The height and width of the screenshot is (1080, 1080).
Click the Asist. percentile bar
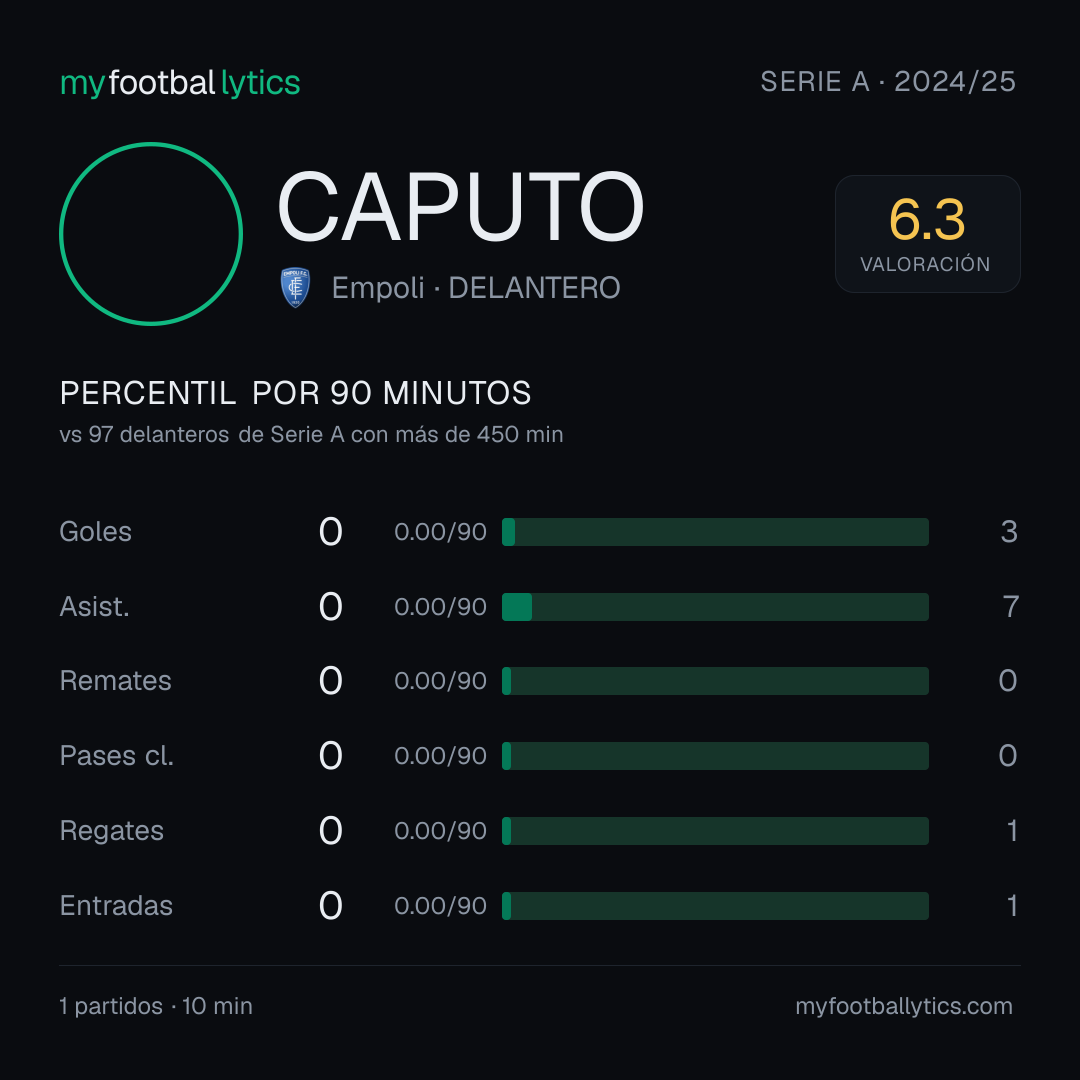tap(715, 607)
